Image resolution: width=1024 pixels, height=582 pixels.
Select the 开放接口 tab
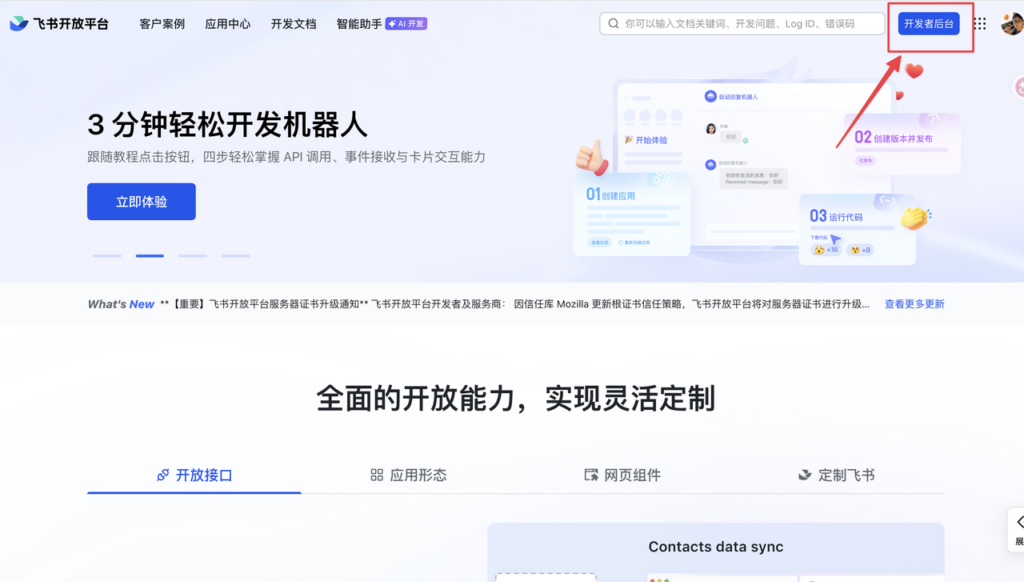tap(195, 475)
